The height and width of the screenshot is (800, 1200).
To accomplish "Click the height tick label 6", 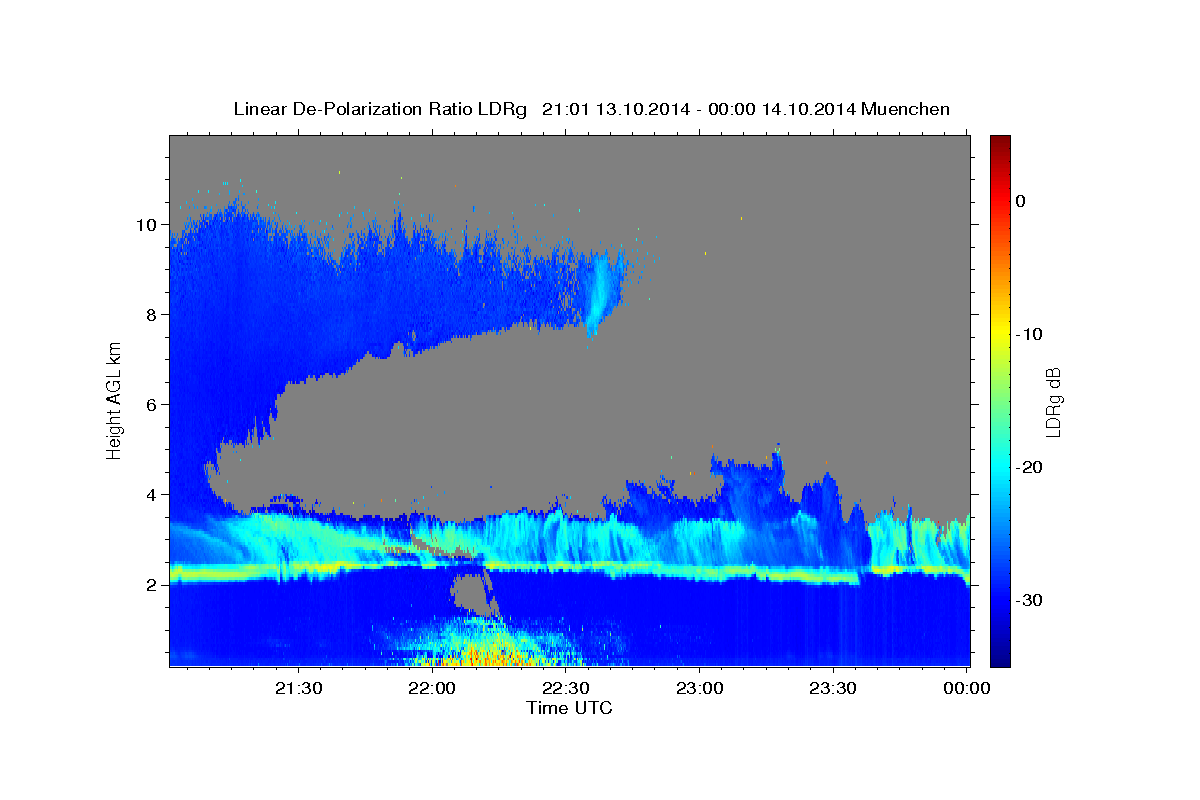I will point(154,404).
